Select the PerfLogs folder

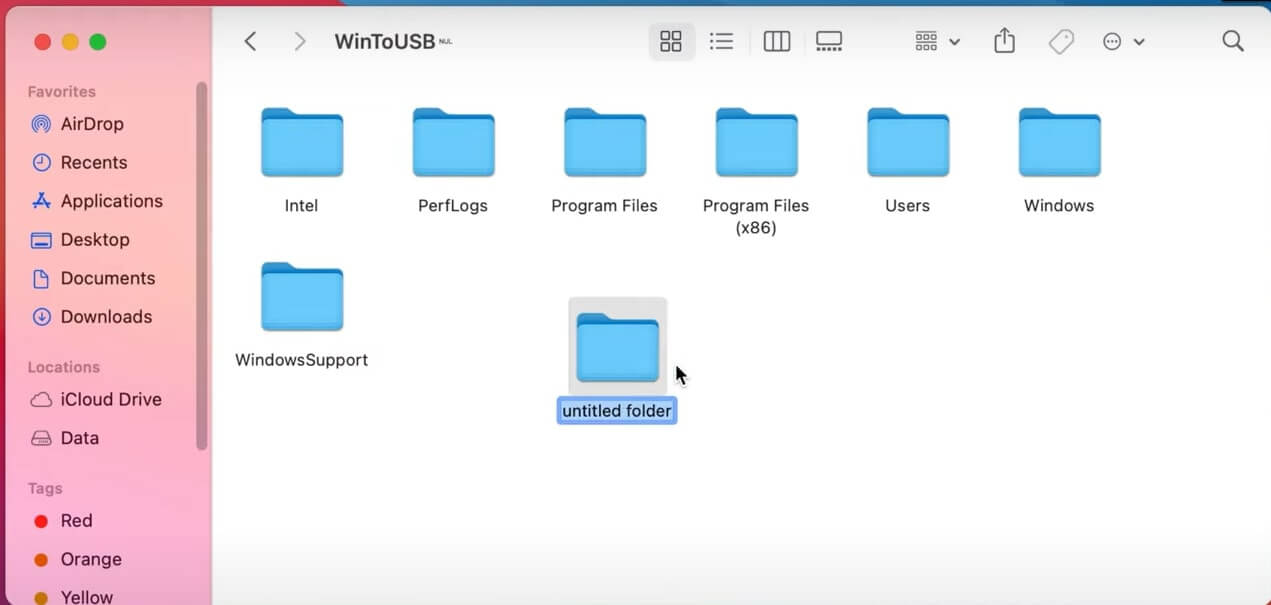coord(453,160)
